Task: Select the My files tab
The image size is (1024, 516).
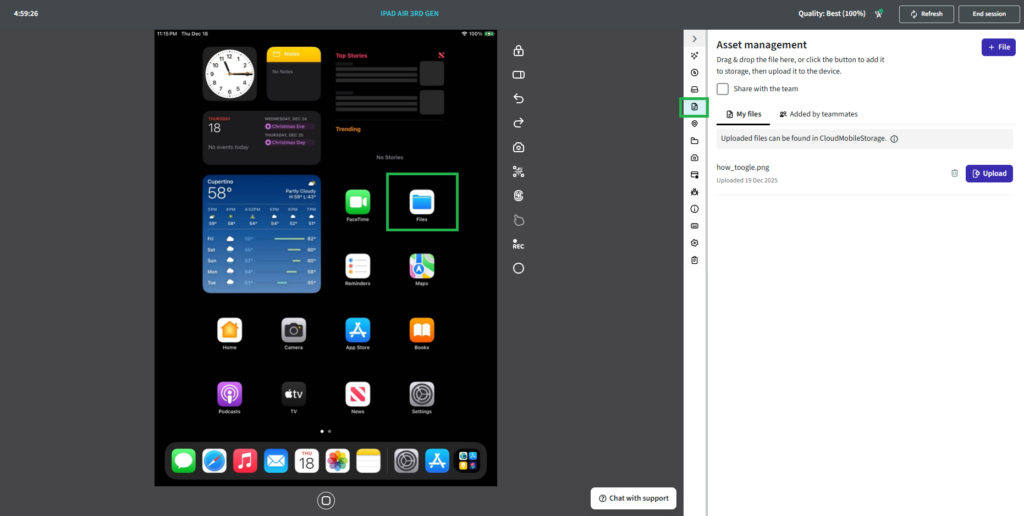Action: coord(743,114)
